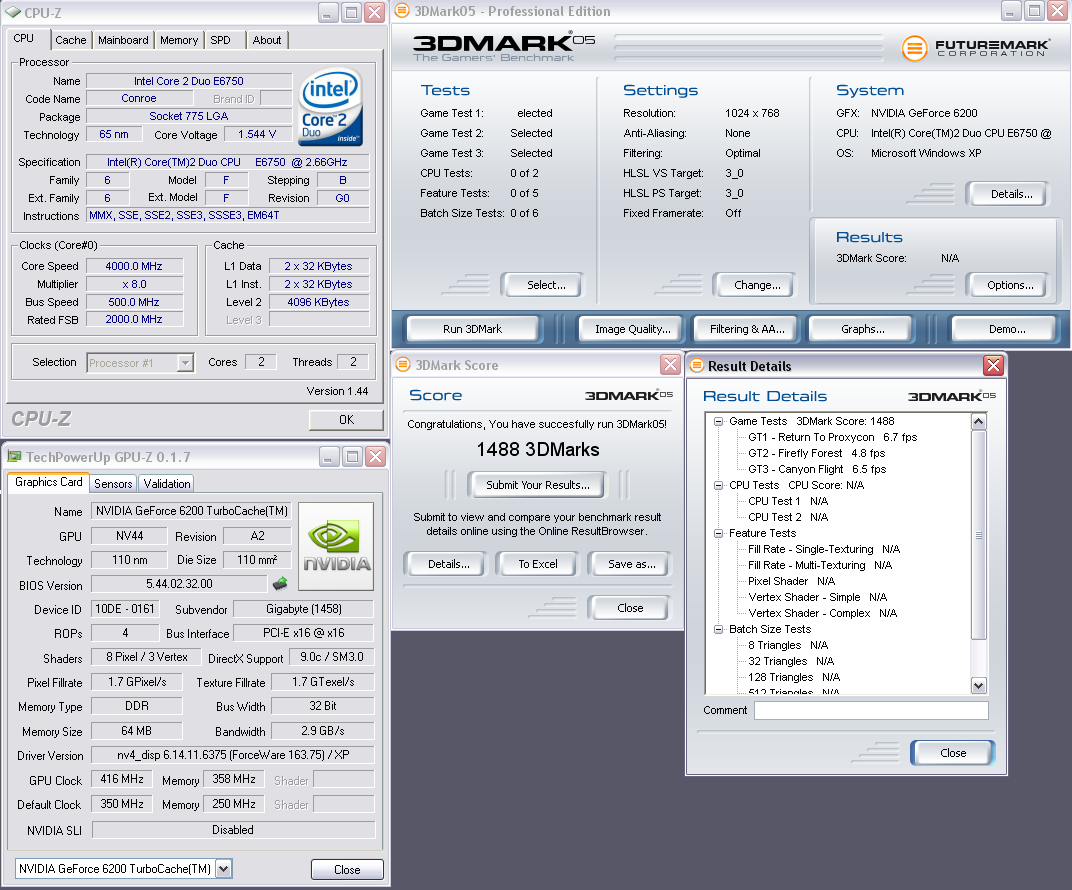Select the Fill Rate - Single-Texturing row
Screen dimensions: 1072x890
click(824, 549)
